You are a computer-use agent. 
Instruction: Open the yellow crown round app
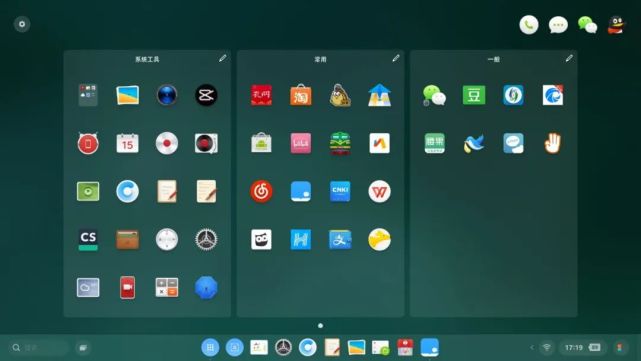point(379,239)
